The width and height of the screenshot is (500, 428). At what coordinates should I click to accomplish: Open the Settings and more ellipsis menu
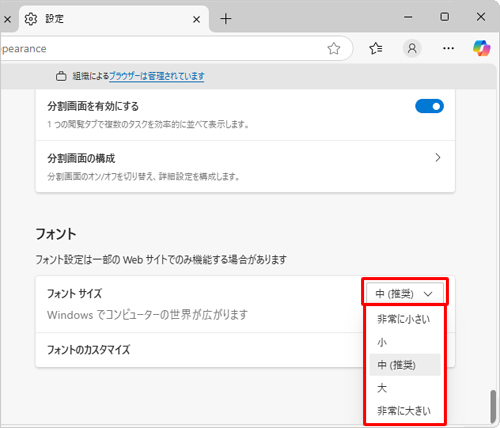point(448,49)
